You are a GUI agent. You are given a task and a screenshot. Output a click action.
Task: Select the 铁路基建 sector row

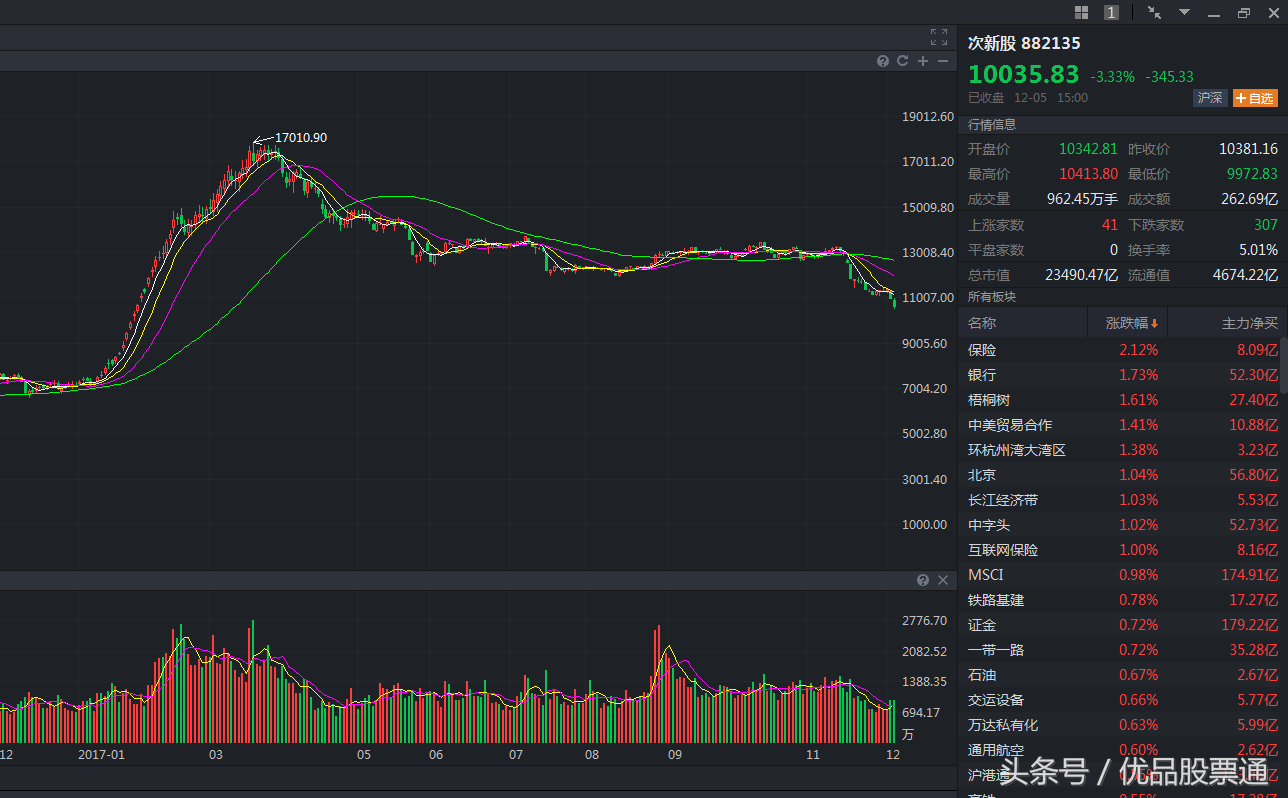click(1119, 600)
